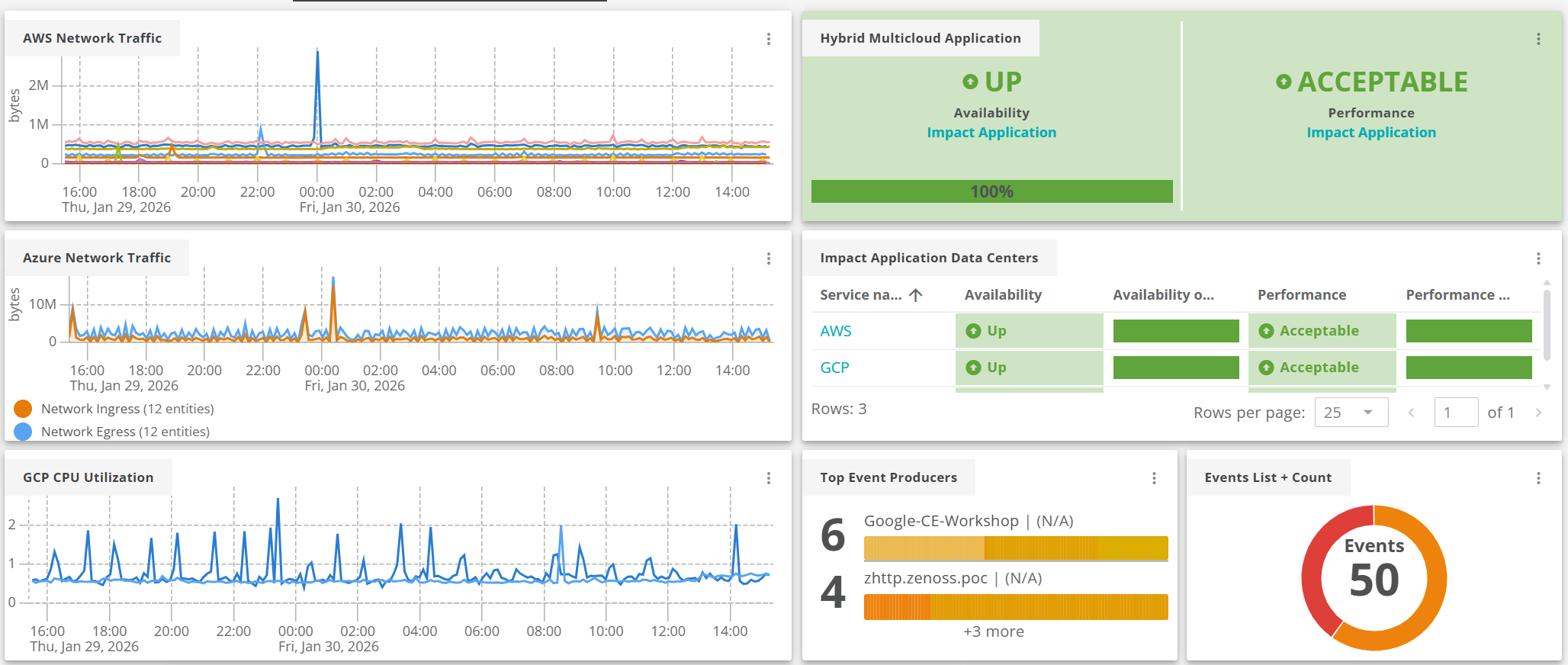Viewport: 1568px width, 665px height.
Task: Open Hybrid Multicloud Application tile menu
Action: pyautogui.click(x=1538, y=39)
